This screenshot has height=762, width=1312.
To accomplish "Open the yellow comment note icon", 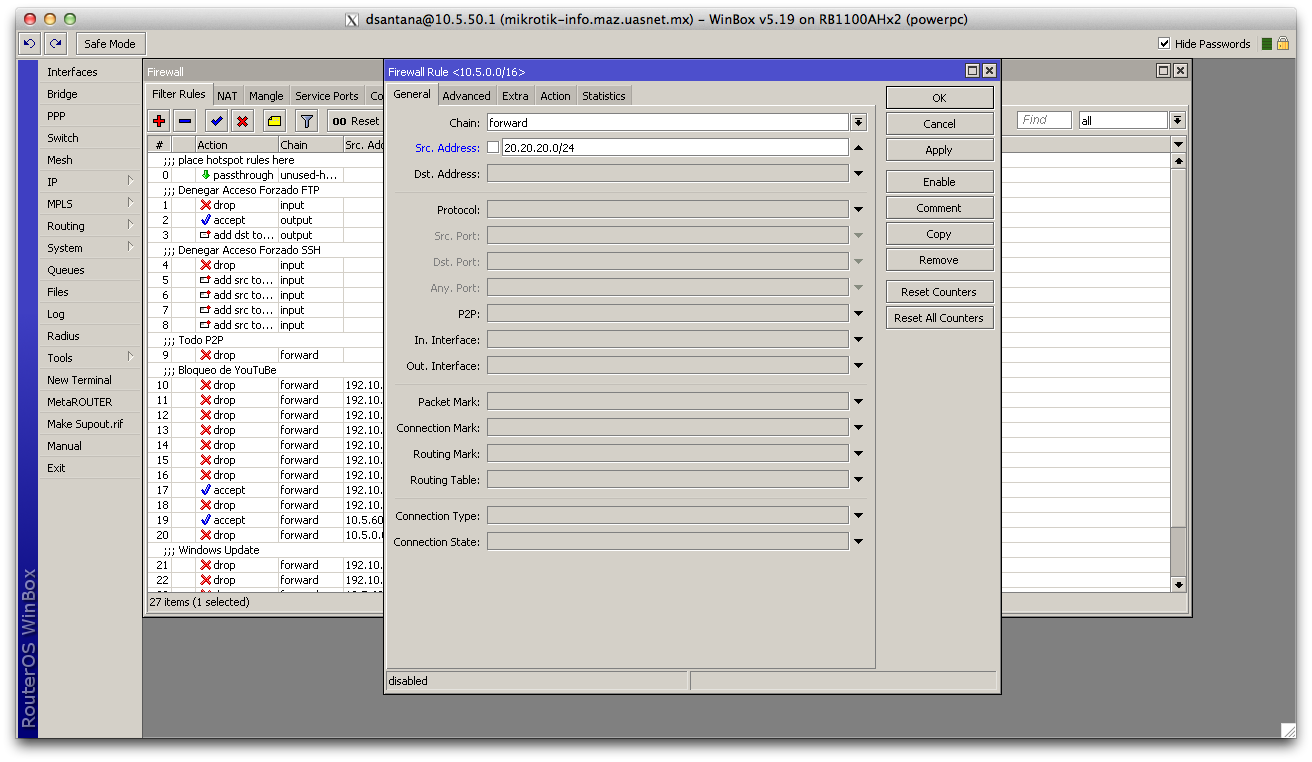I will pos(274,121).
